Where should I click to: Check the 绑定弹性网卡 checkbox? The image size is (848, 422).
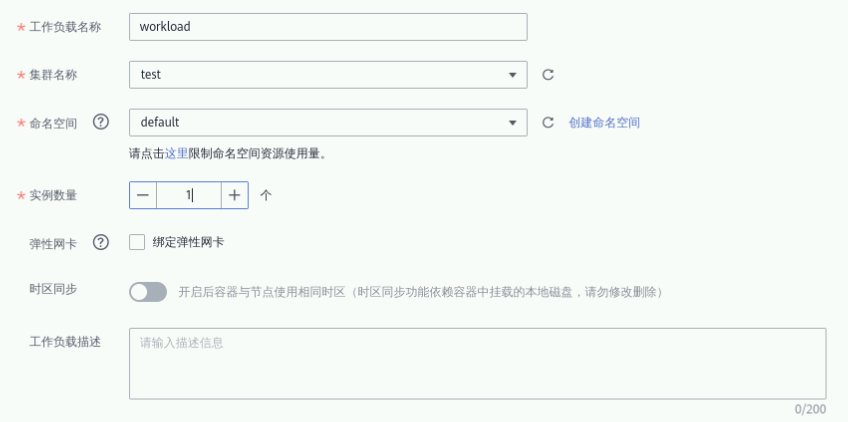click(138, 242)
